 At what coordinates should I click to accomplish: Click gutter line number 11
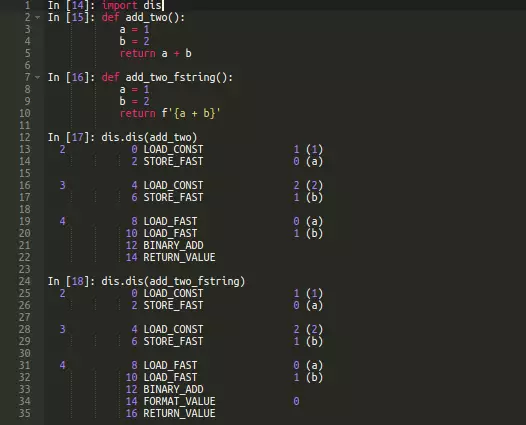24,125
